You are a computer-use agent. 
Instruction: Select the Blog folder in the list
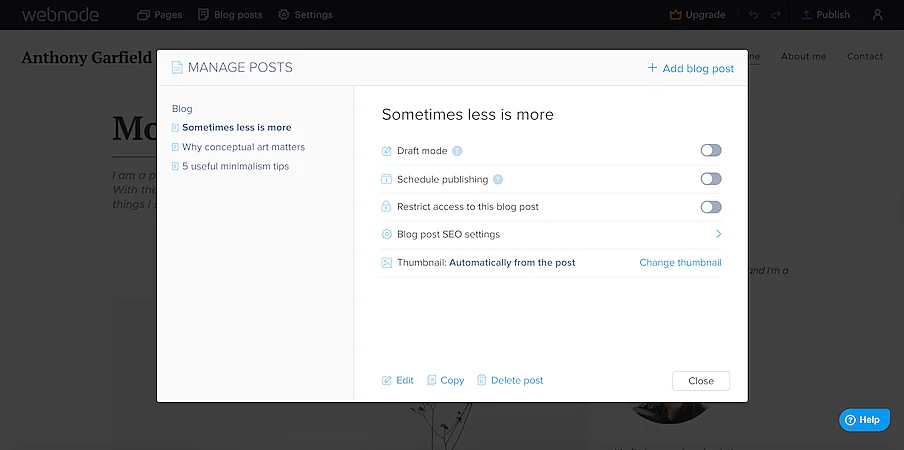click(182, 108)
